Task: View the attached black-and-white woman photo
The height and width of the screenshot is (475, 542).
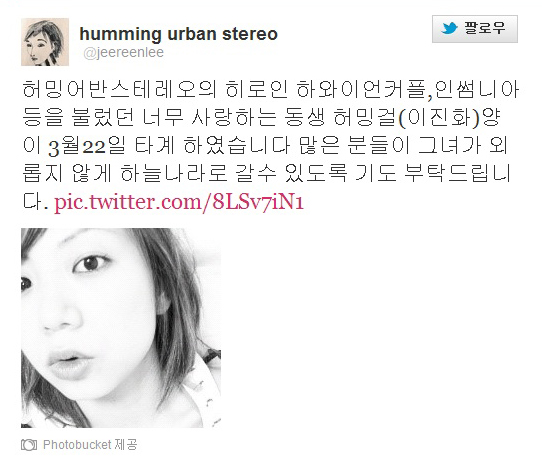Action: [121, 328]
